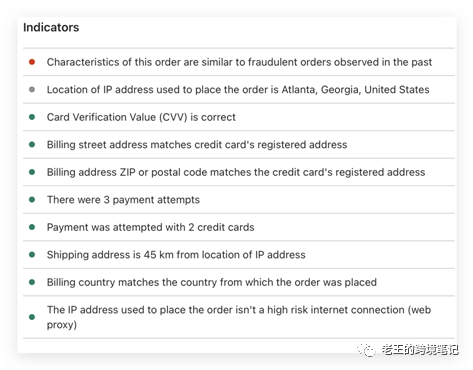Click green dot beside web proxy indicator
The image size is (473, 370).
(x=32, y=317)
